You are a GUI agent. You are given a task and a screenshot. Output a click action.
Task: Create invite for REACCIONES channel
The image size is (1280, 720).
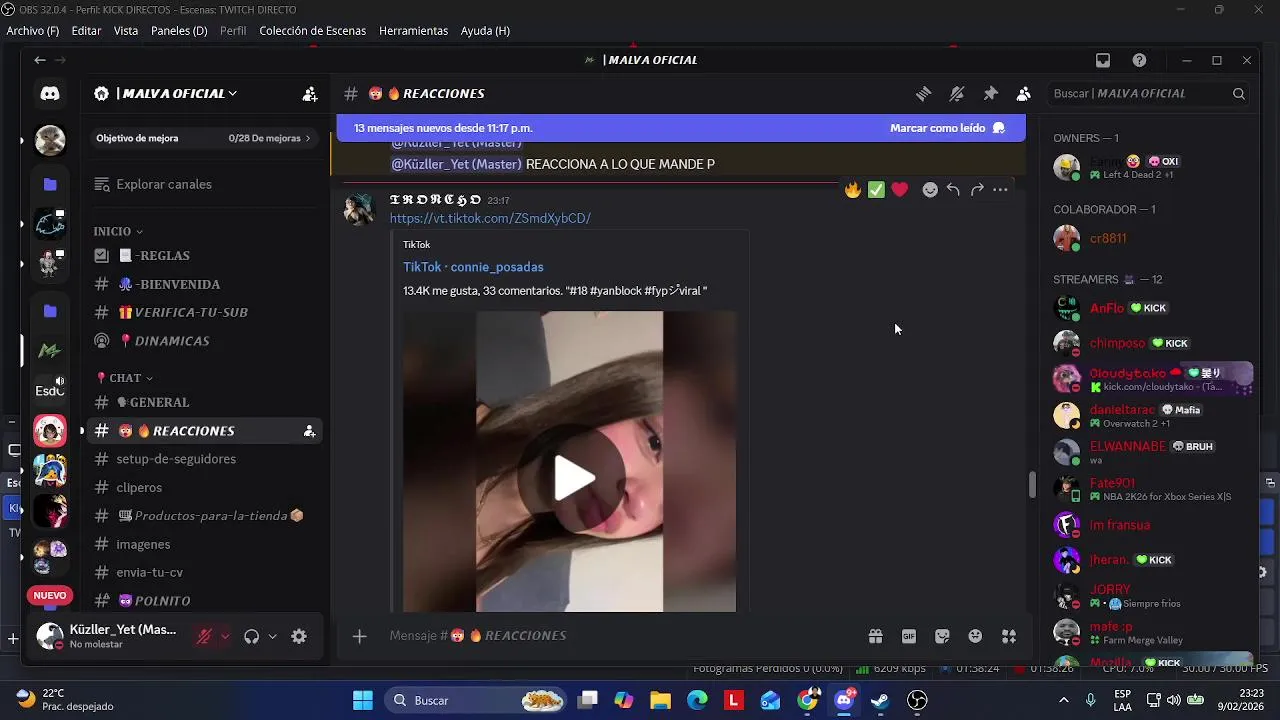click(x=309, y=431)
